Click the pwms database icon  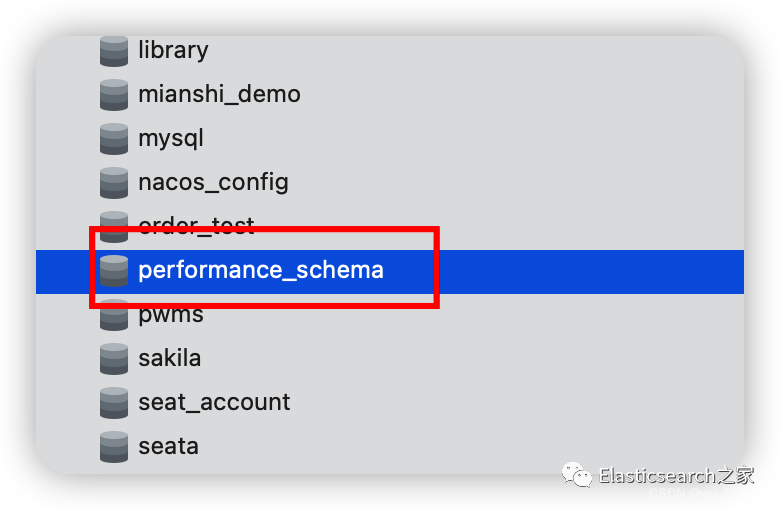(114, 316)
